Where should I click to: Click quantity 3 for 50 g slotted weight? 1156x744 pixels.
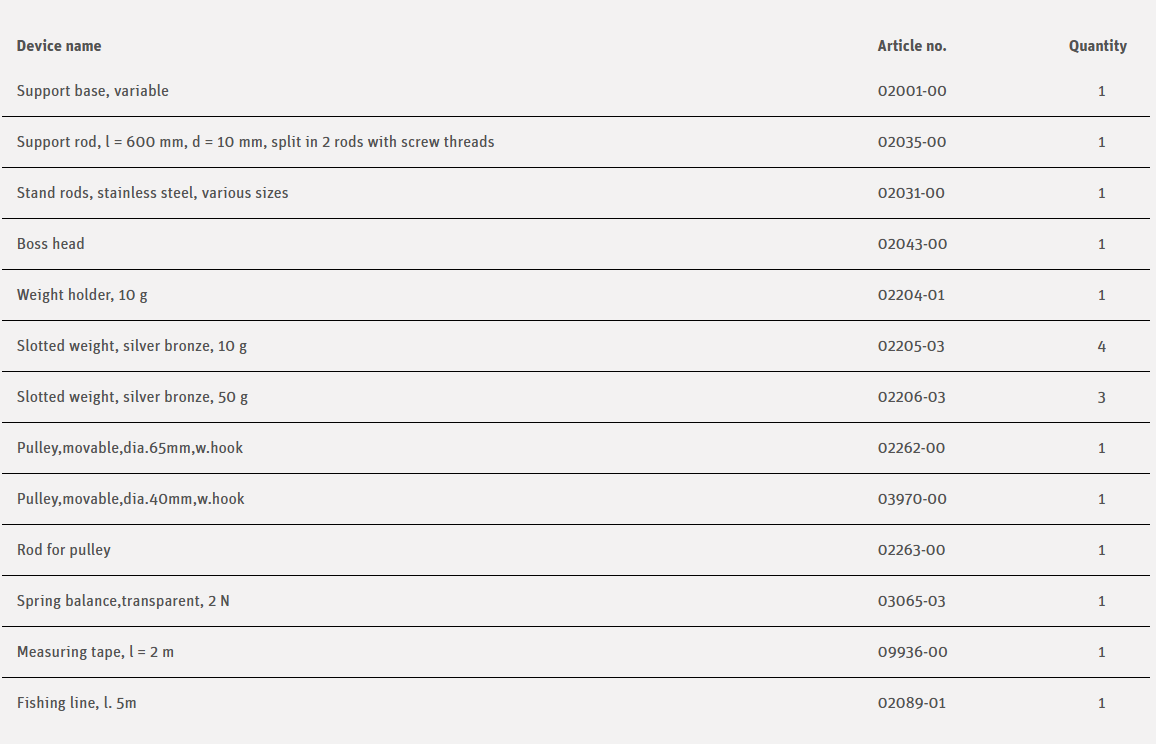coord(1101,397)
